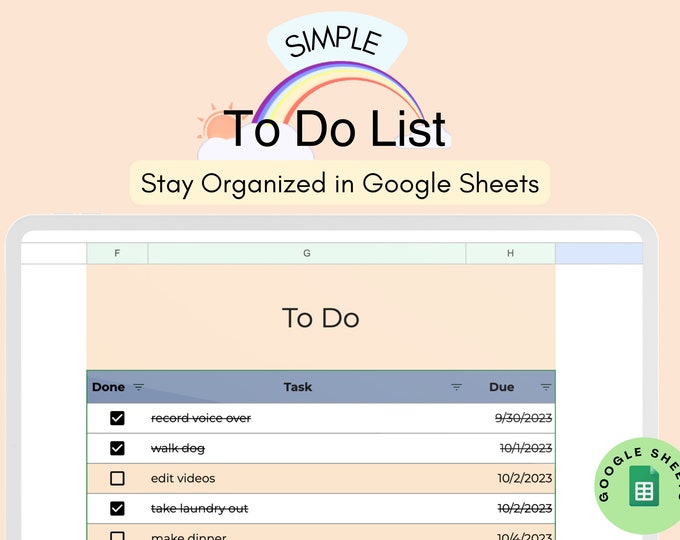This screenshot has height=540, width=680.
Task: Uncheck the 'walk dog' checkbox
Action: (x=117, y=448)
